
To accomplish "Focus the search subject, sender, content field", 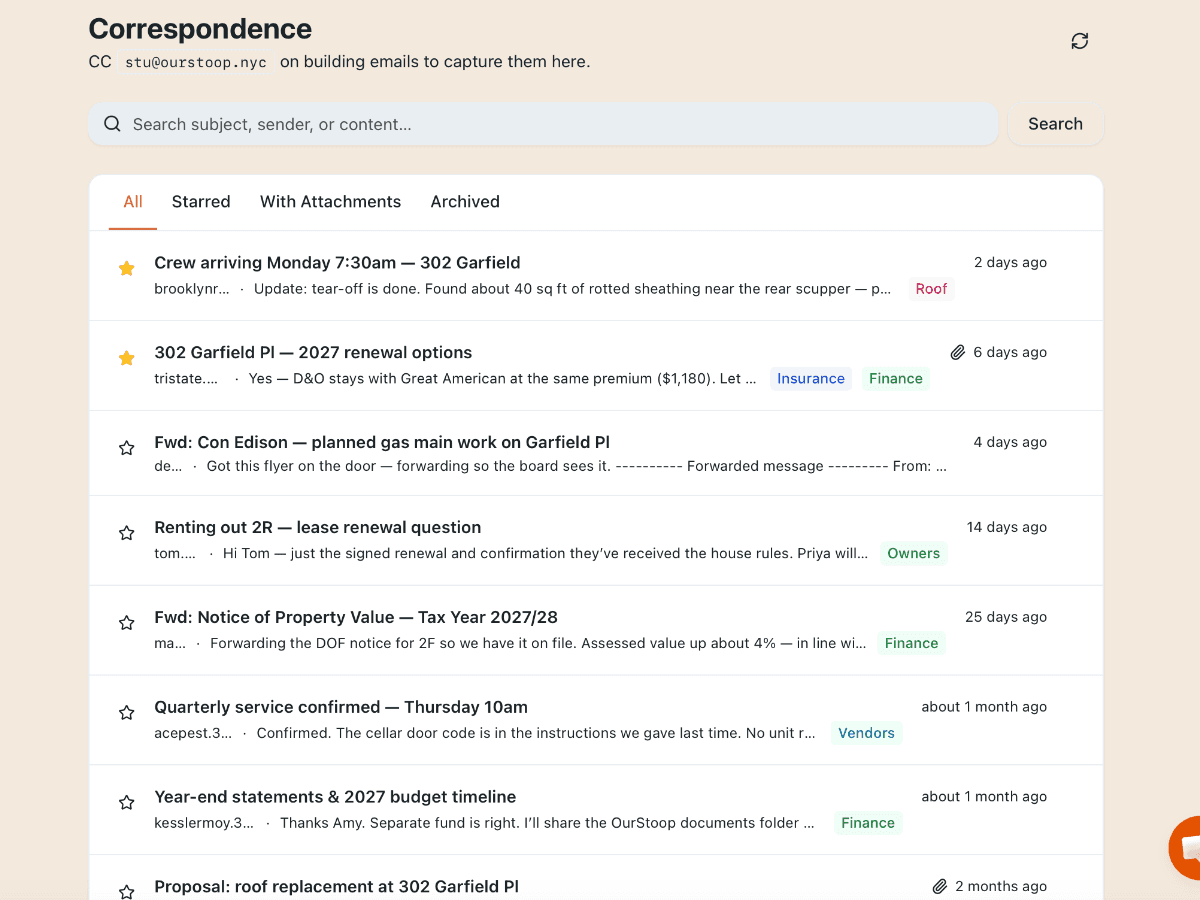I will pyautogui.click(x=543, y=124).
